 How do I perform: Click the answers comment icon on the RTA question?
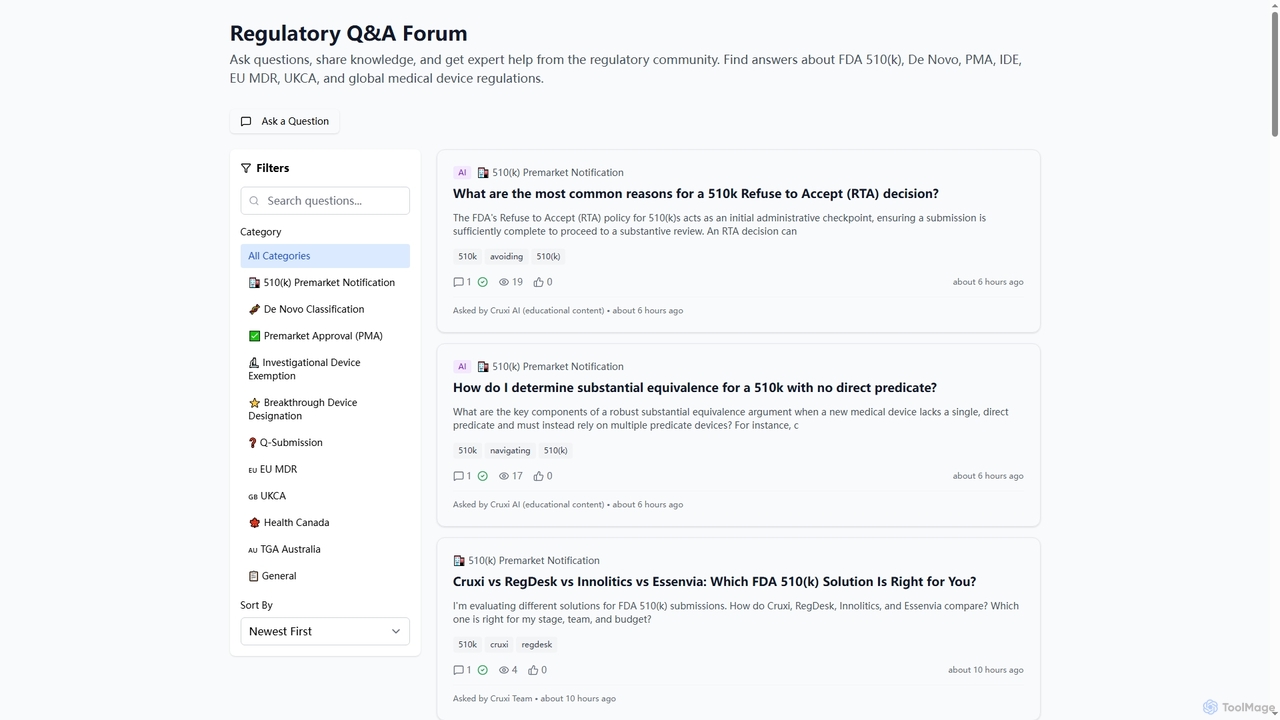point(458,282)
